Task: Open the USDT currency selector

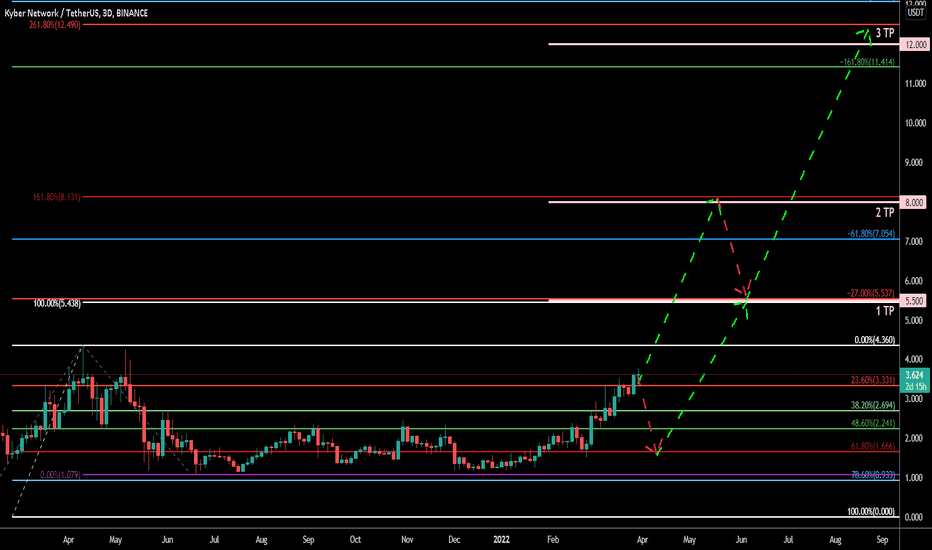Action: point(915,12)
